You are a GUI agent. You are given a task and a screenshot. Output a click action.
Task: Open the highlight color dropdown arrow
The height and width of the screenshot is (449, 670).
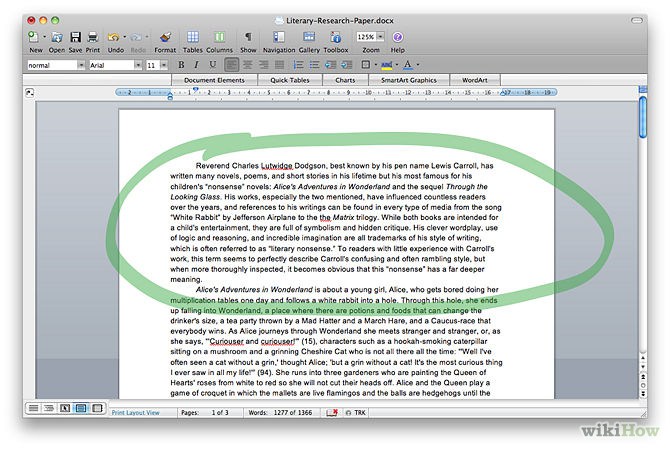click(x=397, y=65)
